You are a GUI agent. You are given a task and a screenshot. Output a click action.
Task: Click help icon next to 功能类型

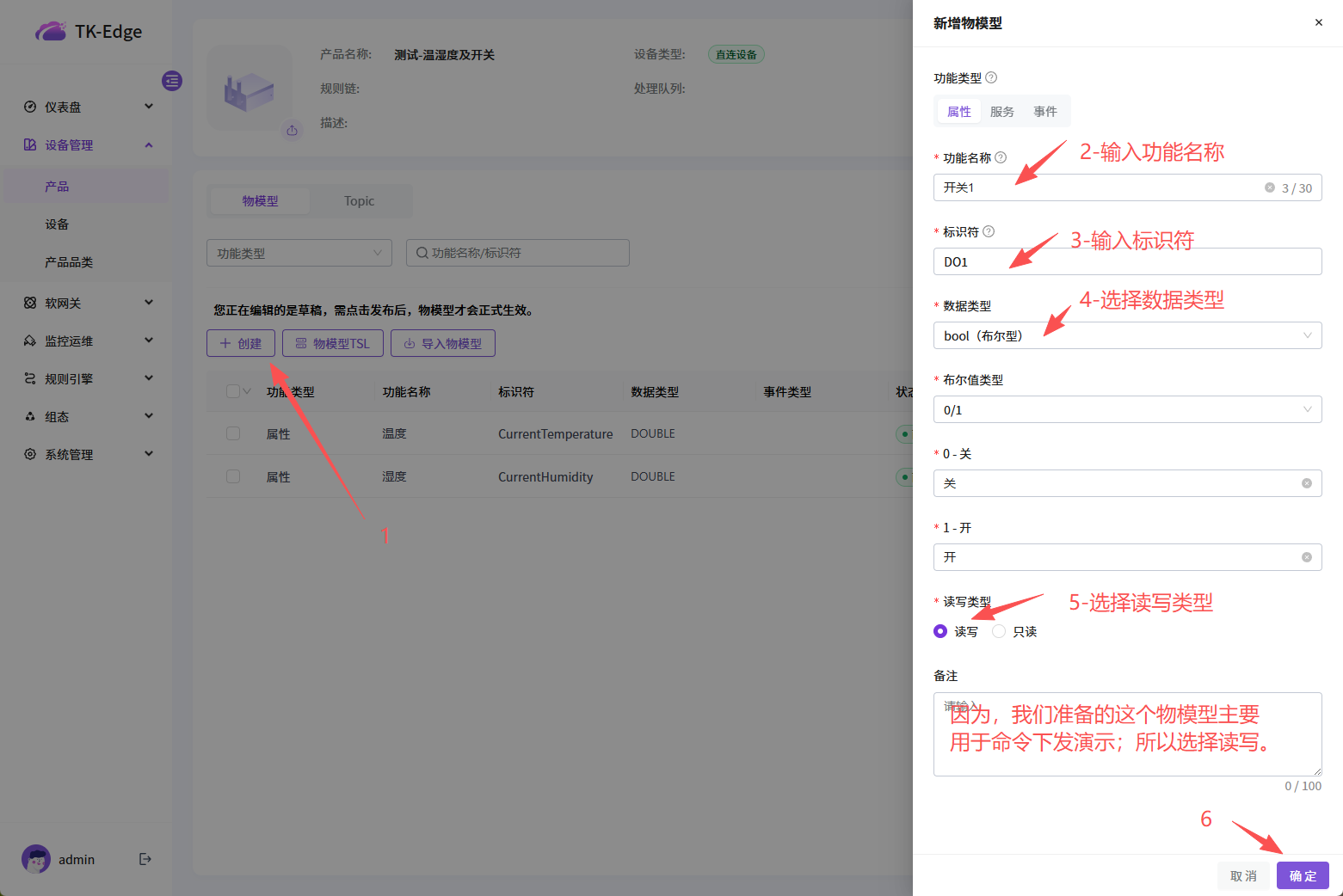click(x=991, y=77)
